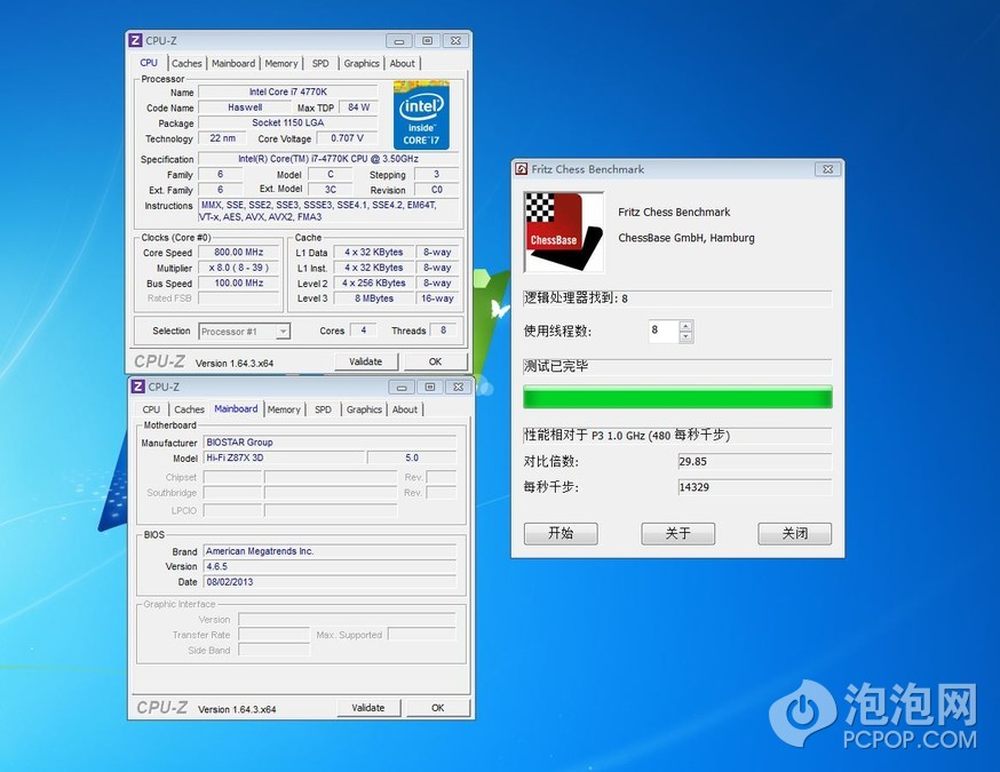Open About tab in lower CPU-Z window
1000x772 pixels.
[x=405, y=410]
